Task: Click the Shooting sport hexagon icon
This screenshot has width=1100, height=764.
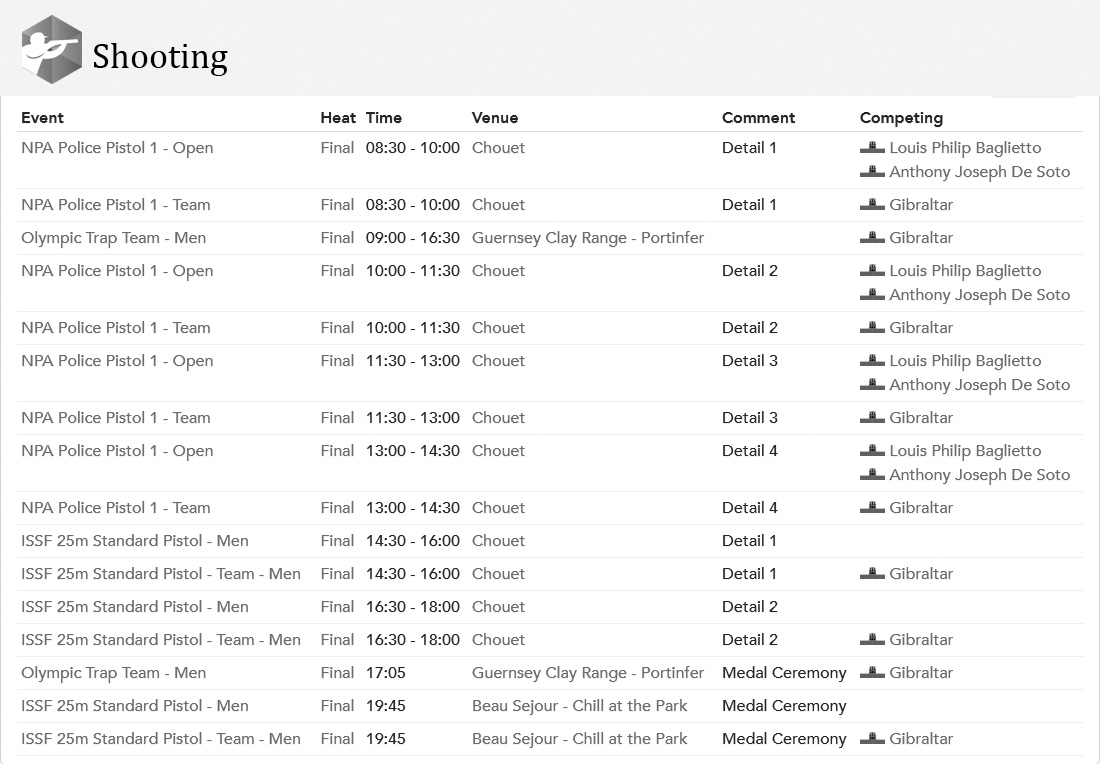Action: 52,49
